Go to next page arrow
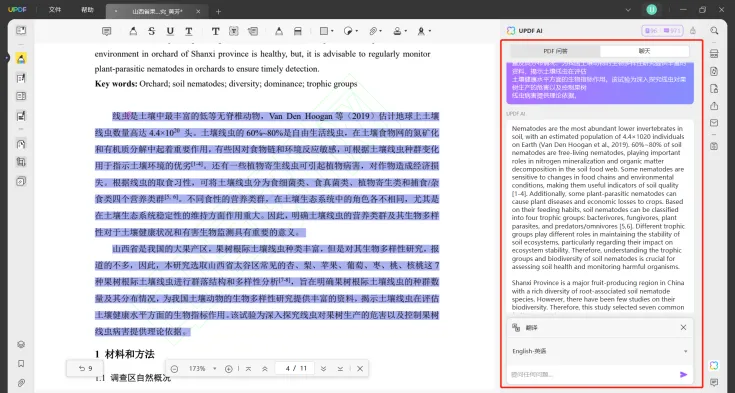Viewport: 735px width, 393px height. click(x=323, y=369)
